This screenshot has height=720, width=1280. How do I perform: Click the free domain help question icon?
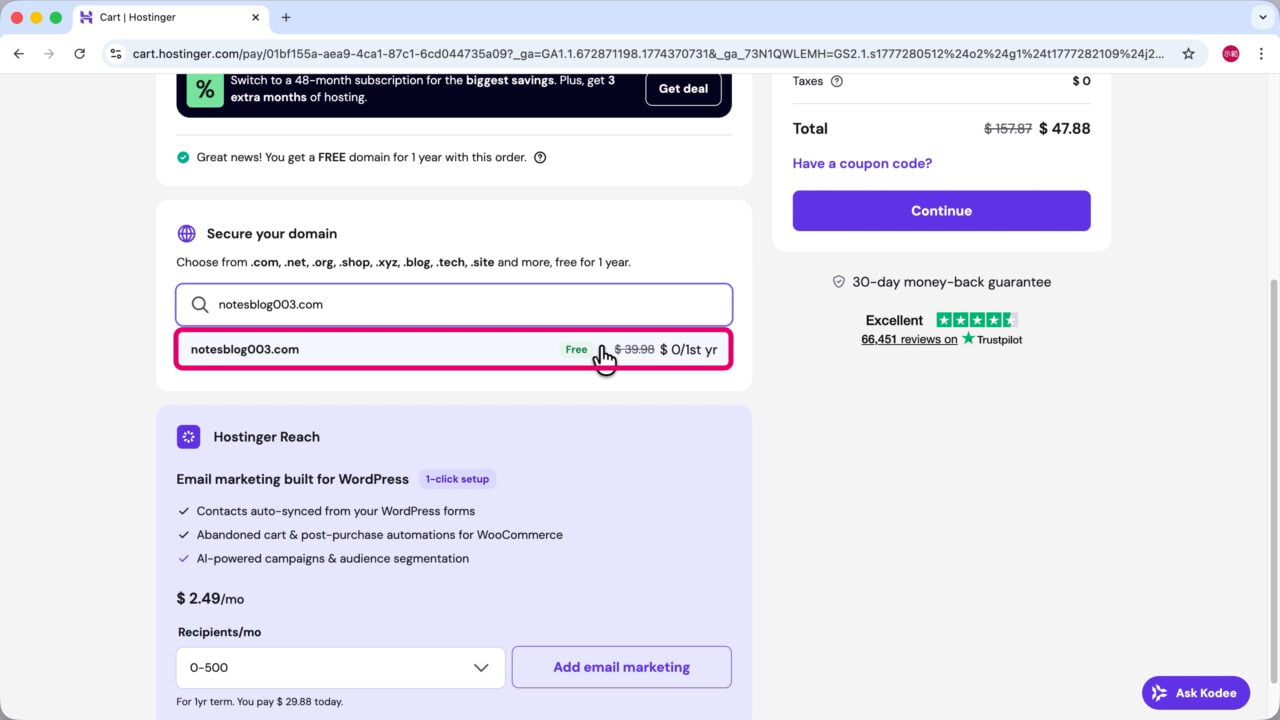click(x=540, y=157)
